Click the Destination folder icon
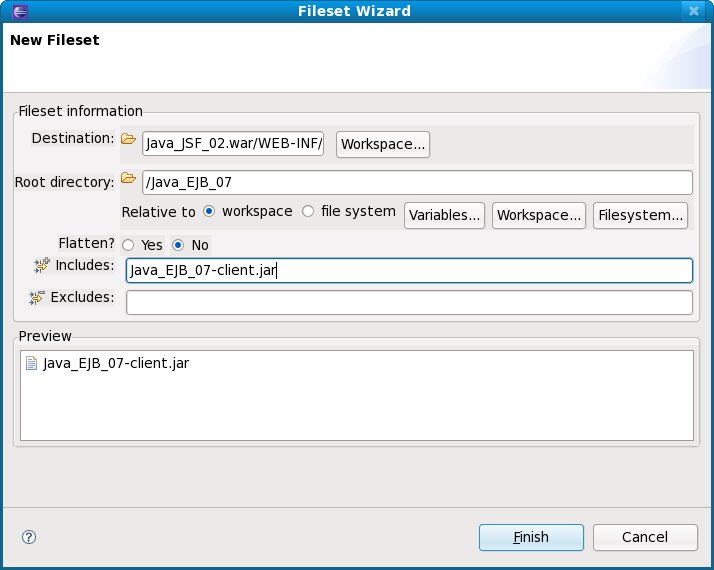 (x=128, y=140)
